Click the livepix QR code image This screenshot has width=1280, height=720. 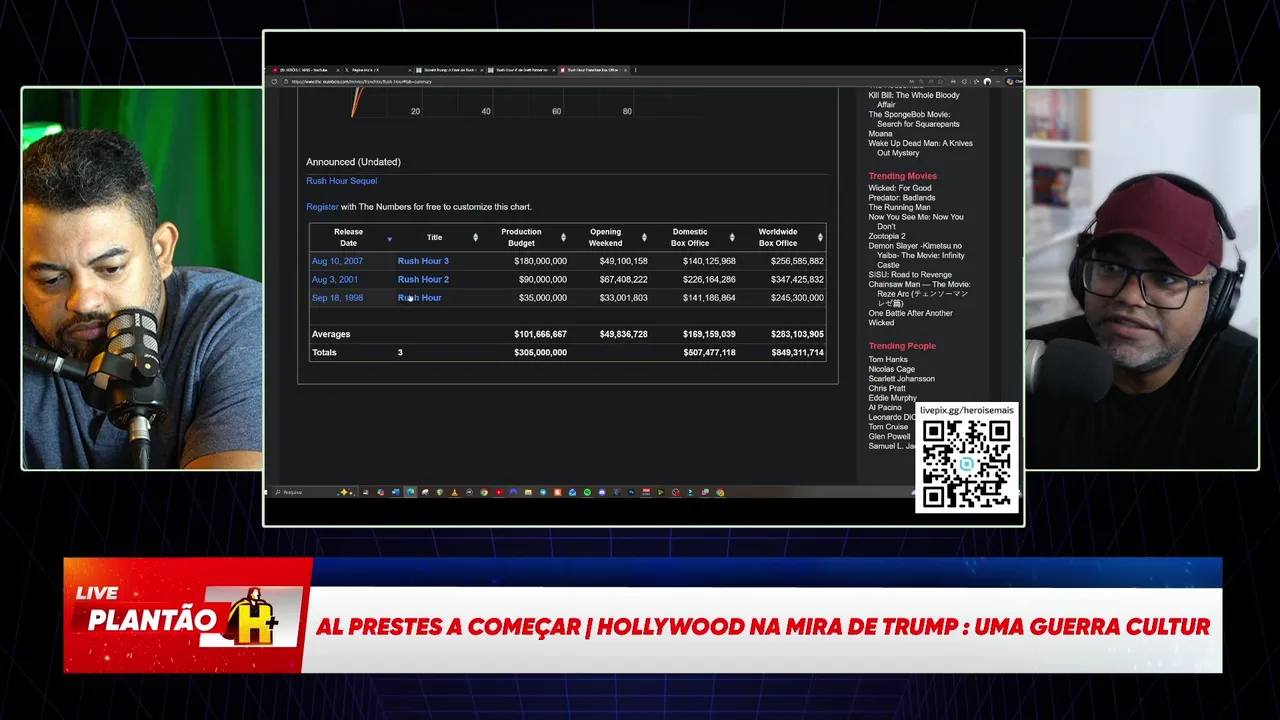tap(966, 464)
